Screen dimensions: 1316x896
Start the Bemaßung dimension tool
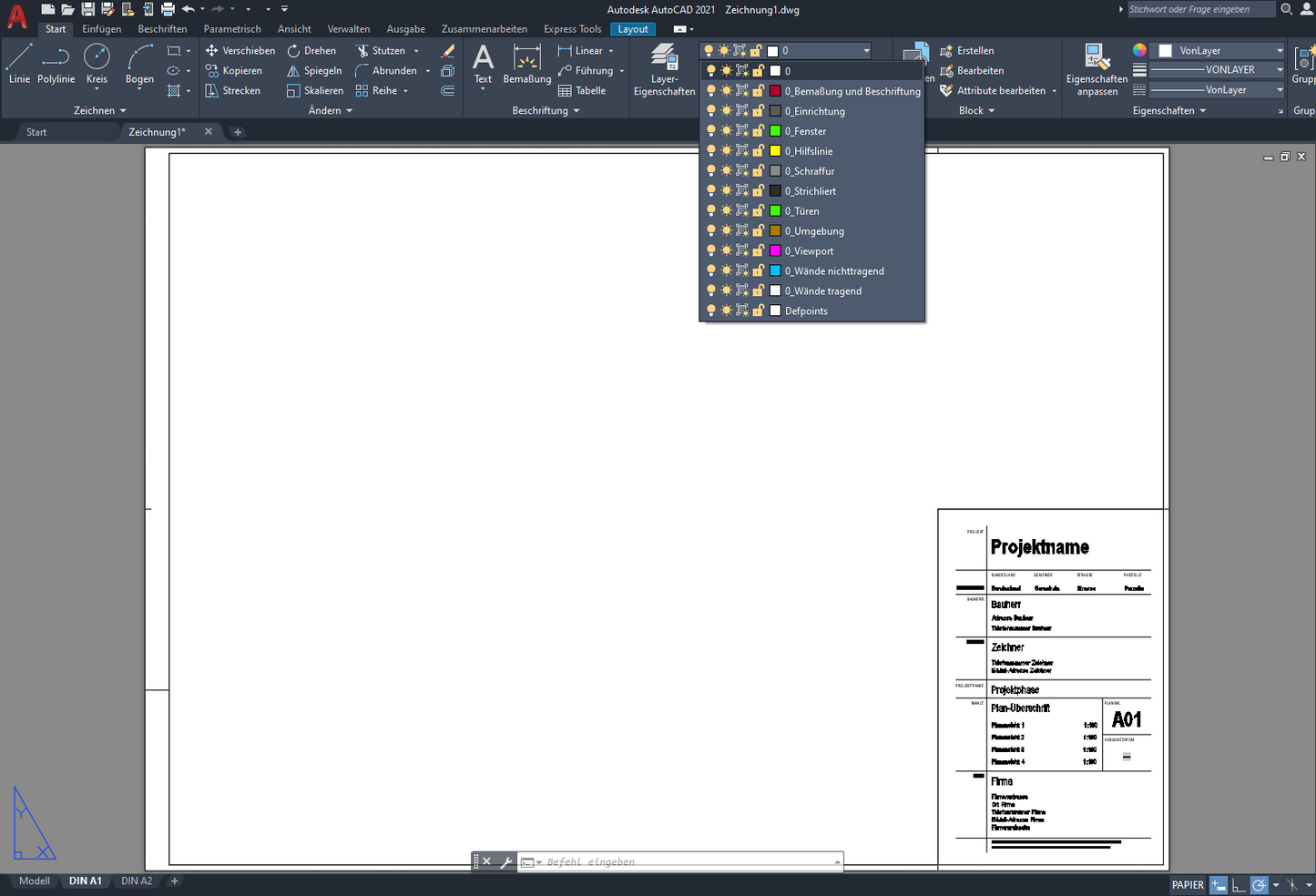tap(527, 64)
